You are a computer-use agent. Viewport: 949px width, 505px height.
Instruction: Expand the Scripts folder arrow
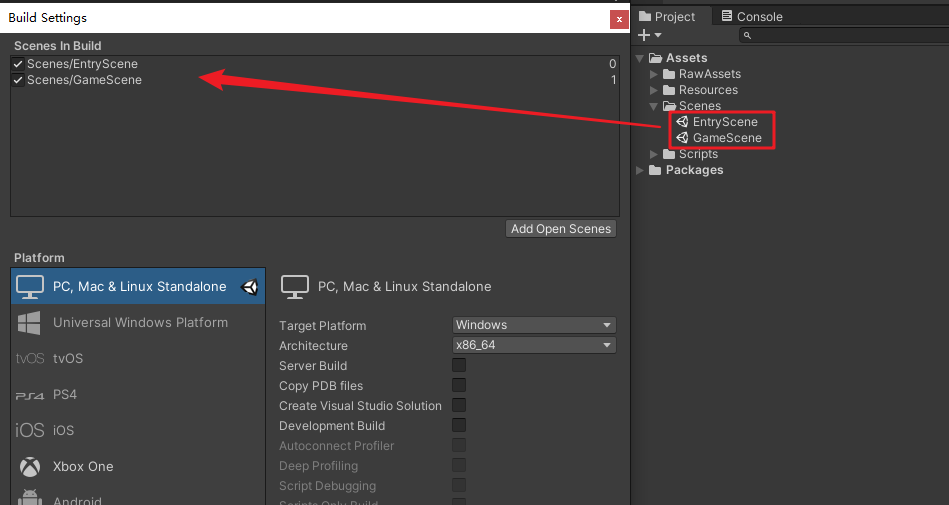[654, 154]
